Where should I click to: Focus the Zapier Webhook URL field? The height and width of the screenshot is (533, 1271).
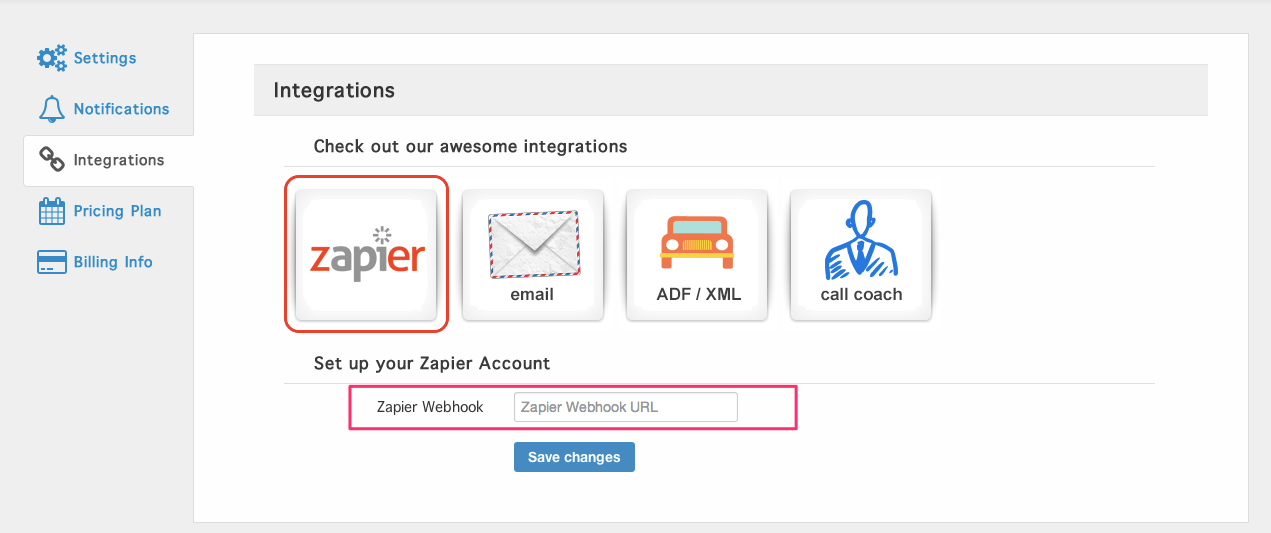pos(626,407)
